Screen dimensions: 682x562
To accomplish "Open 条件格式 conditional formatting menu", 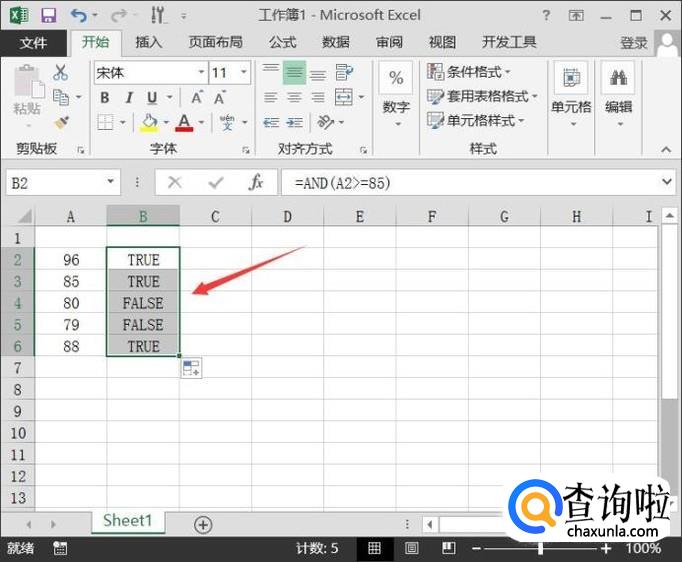I will tap(469, 72).
